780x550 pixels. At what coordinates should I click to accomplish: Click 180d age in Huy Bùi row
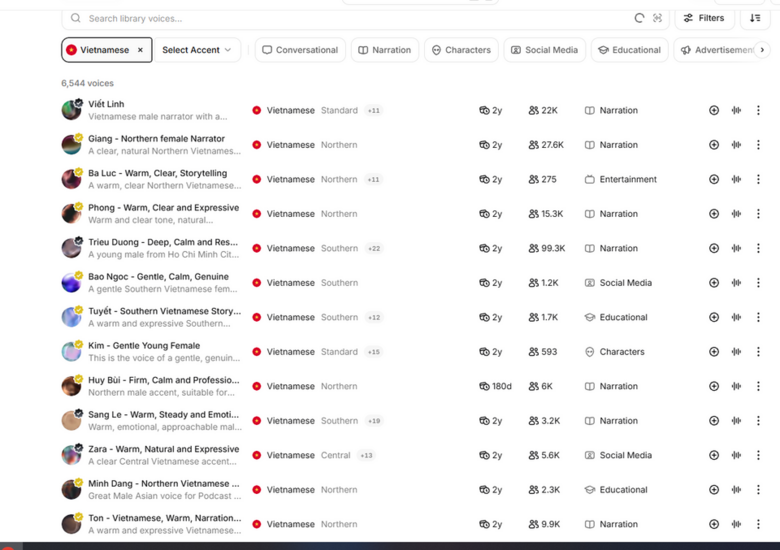point(495,386)
